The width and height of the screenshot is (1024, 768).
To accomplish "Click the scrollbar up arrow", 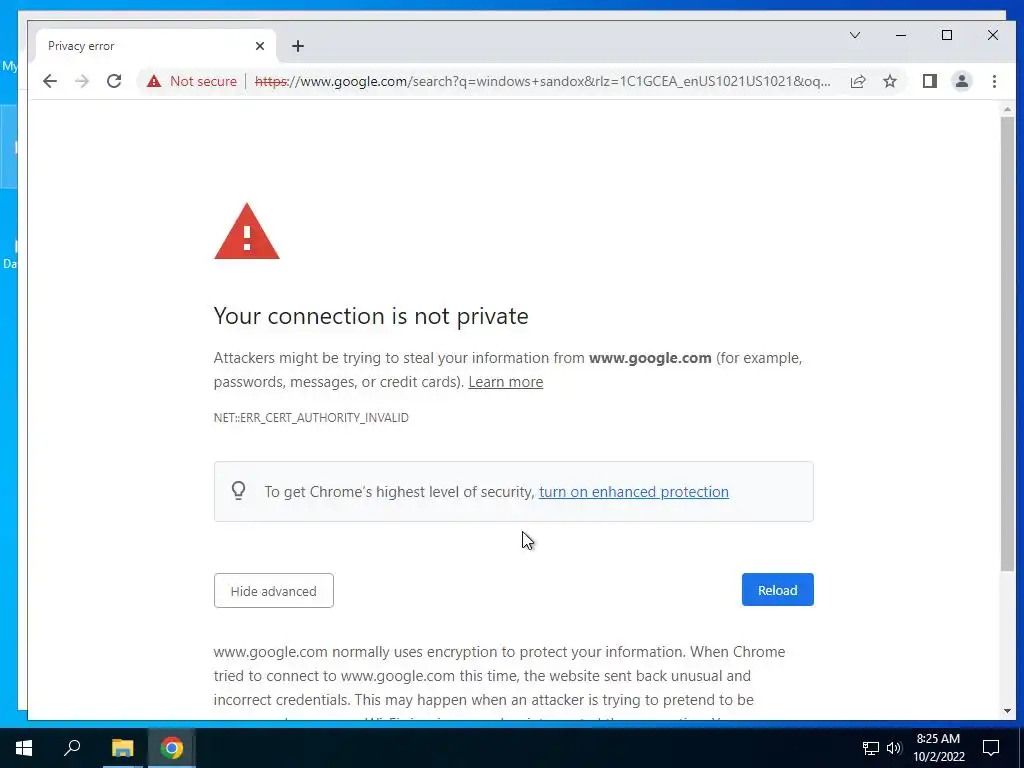I will [x=1007, y=110].
